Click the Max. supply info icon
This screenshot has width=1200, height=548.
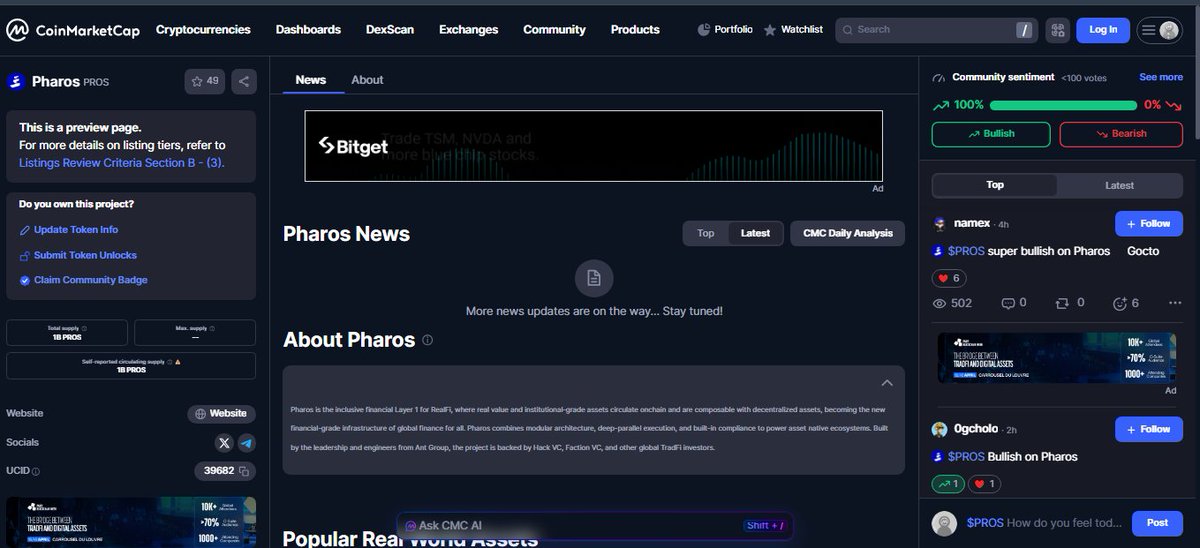pos(212,328)
